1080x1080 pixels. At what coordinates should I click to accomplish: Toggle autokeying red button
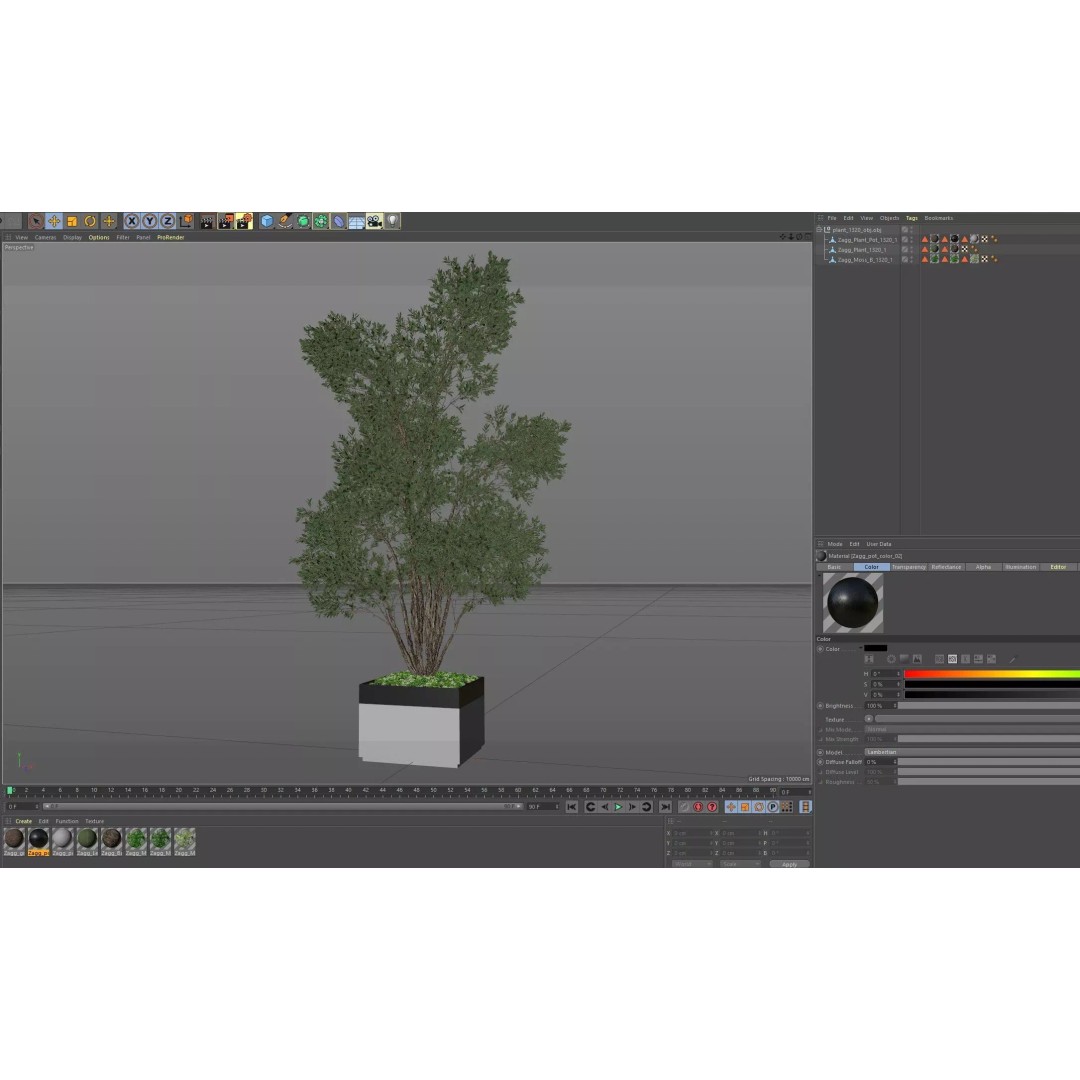698,807
